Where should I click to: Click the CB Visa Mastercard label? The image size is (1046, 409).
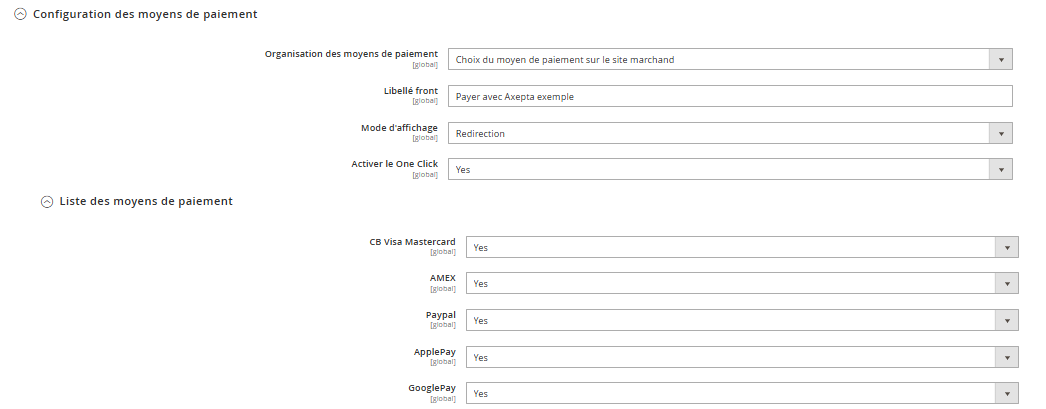[x=413, y=242]
